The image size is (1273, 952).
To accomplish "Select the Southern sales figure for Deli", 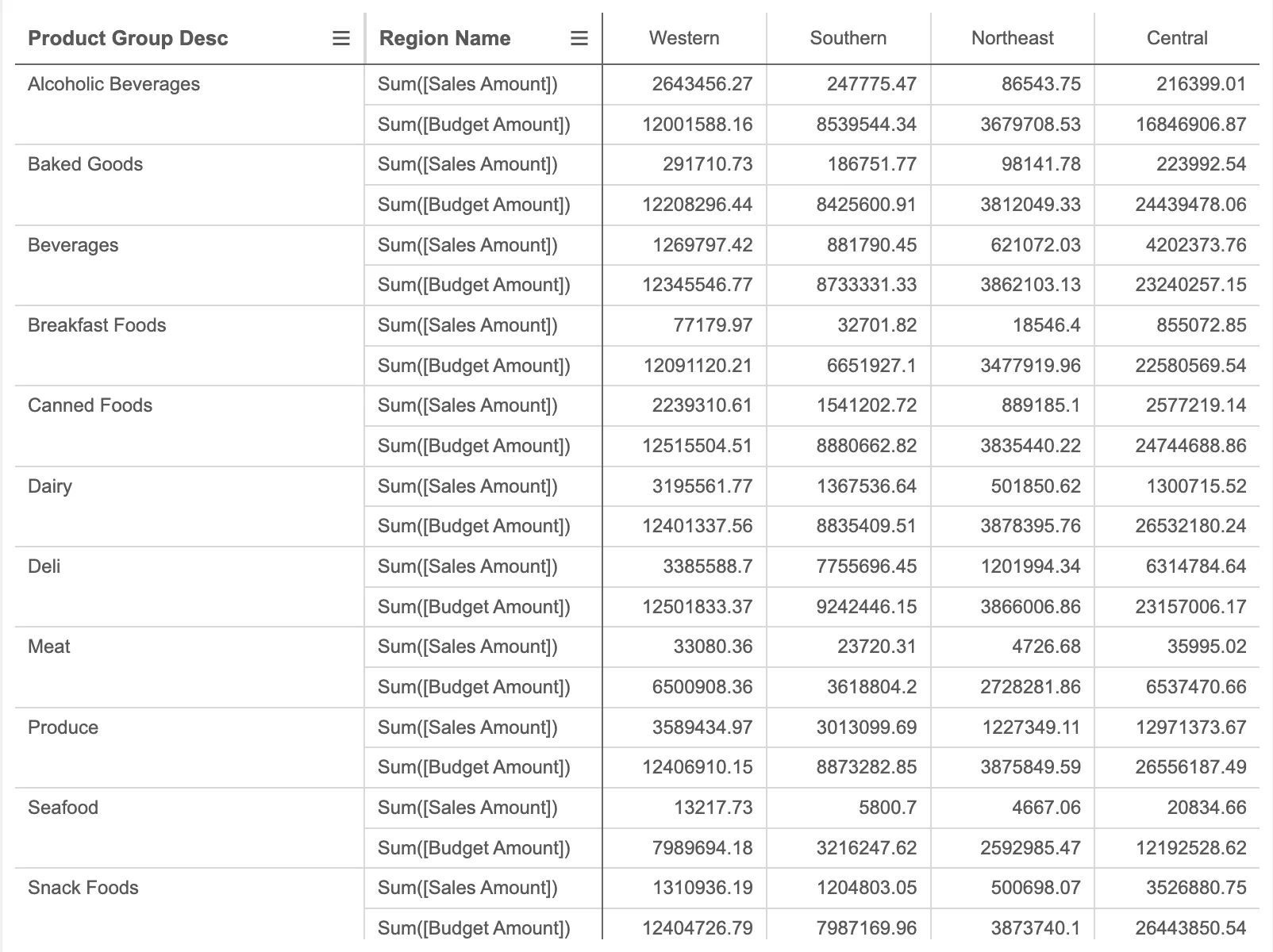I will [x=871, y=566].
